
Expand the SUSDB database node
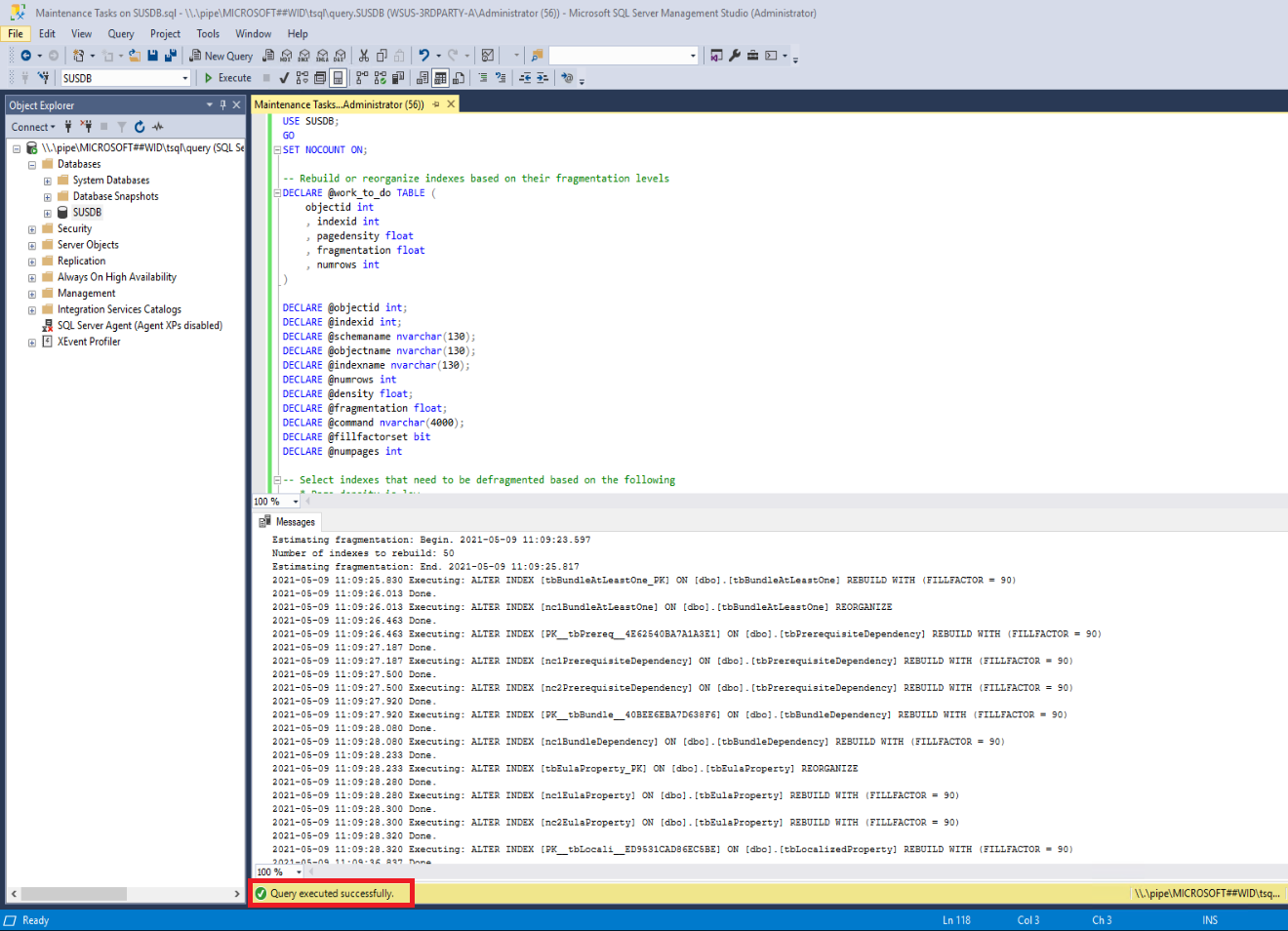(x=47, y=213)
